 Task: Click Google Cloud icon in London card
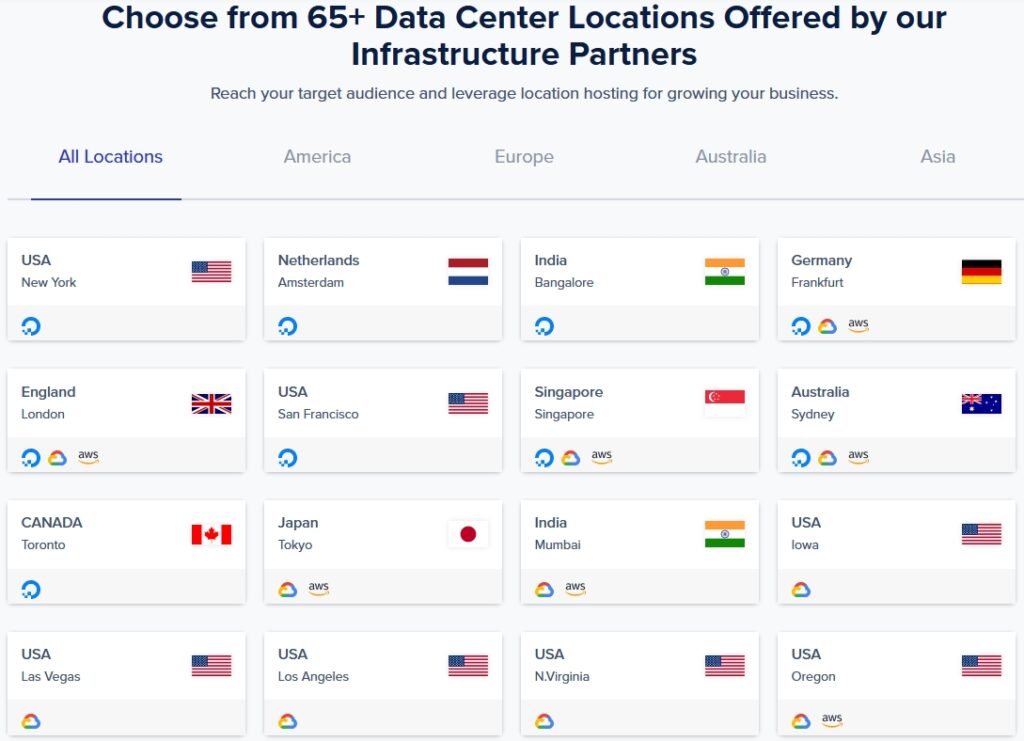click(x=57, y=458)
